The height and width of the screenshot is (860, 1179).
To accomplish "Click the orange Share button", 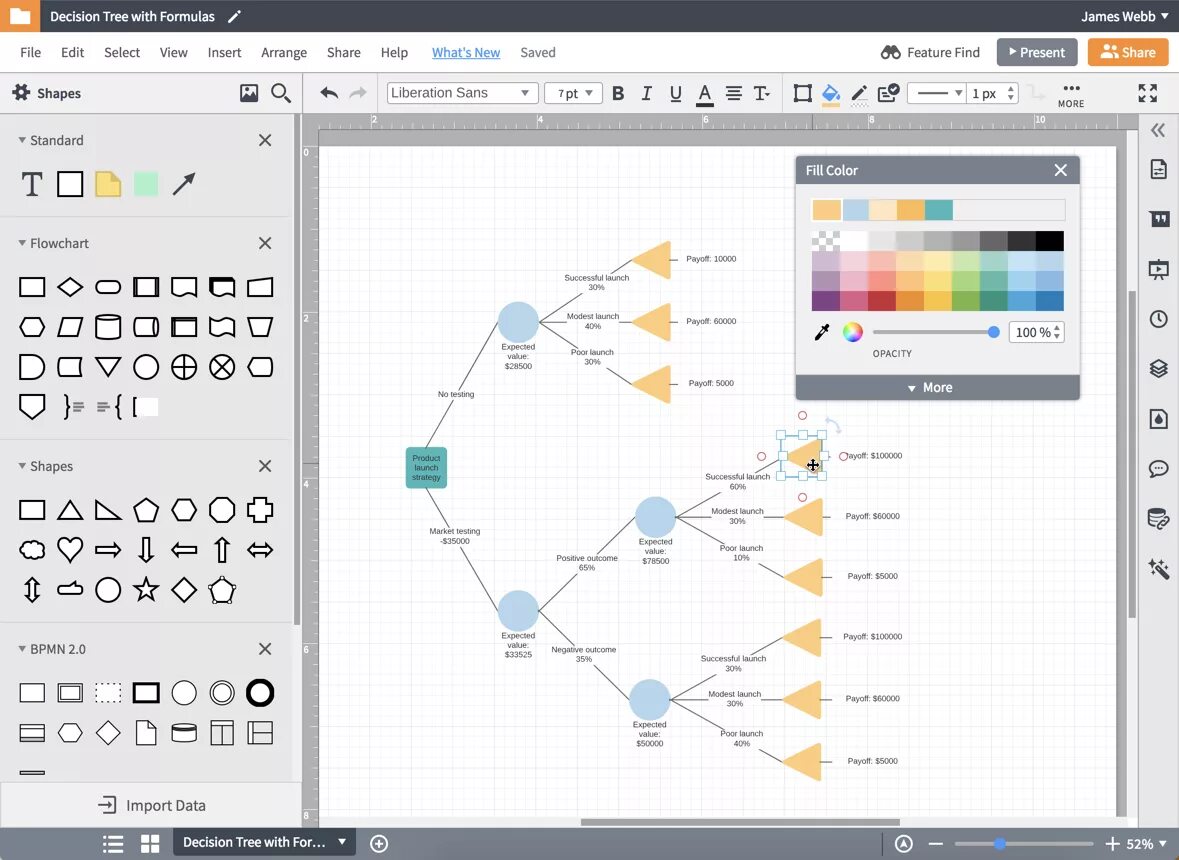I will [x=1127, y=52].
